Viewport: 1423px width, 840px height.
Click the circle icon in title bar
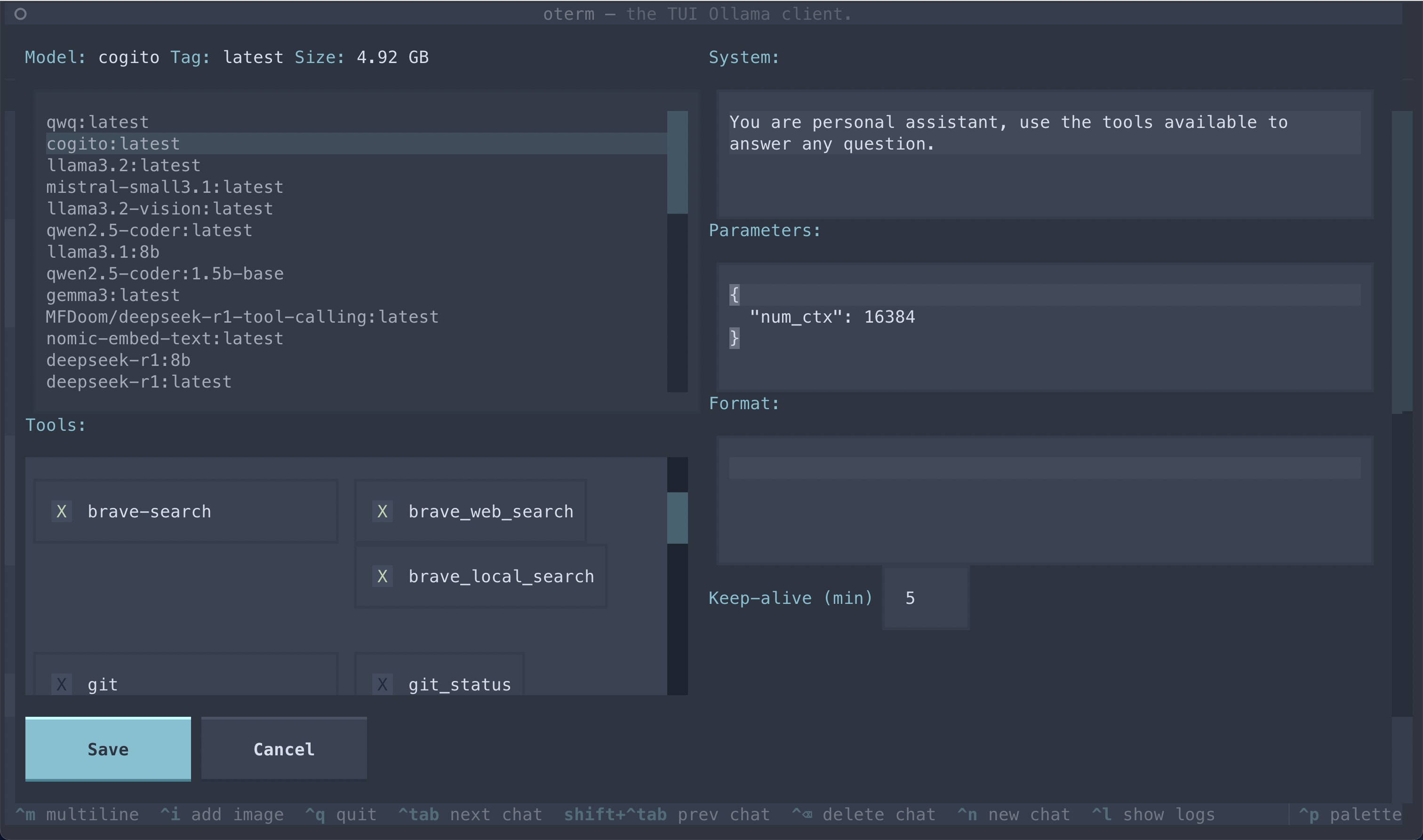point(20,14)
